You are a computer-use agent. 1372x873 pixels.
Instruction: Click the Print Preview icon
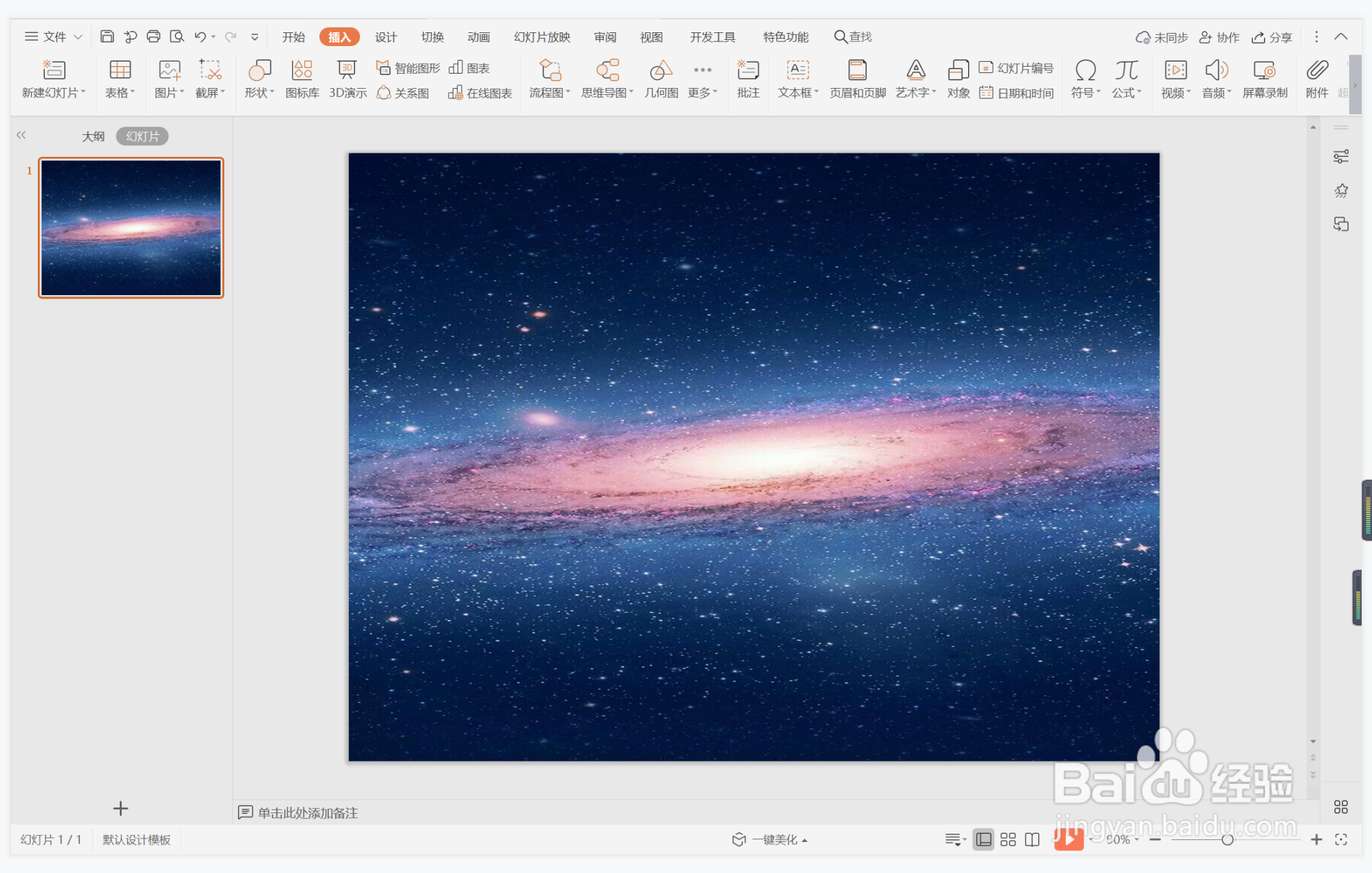[177, 36]
